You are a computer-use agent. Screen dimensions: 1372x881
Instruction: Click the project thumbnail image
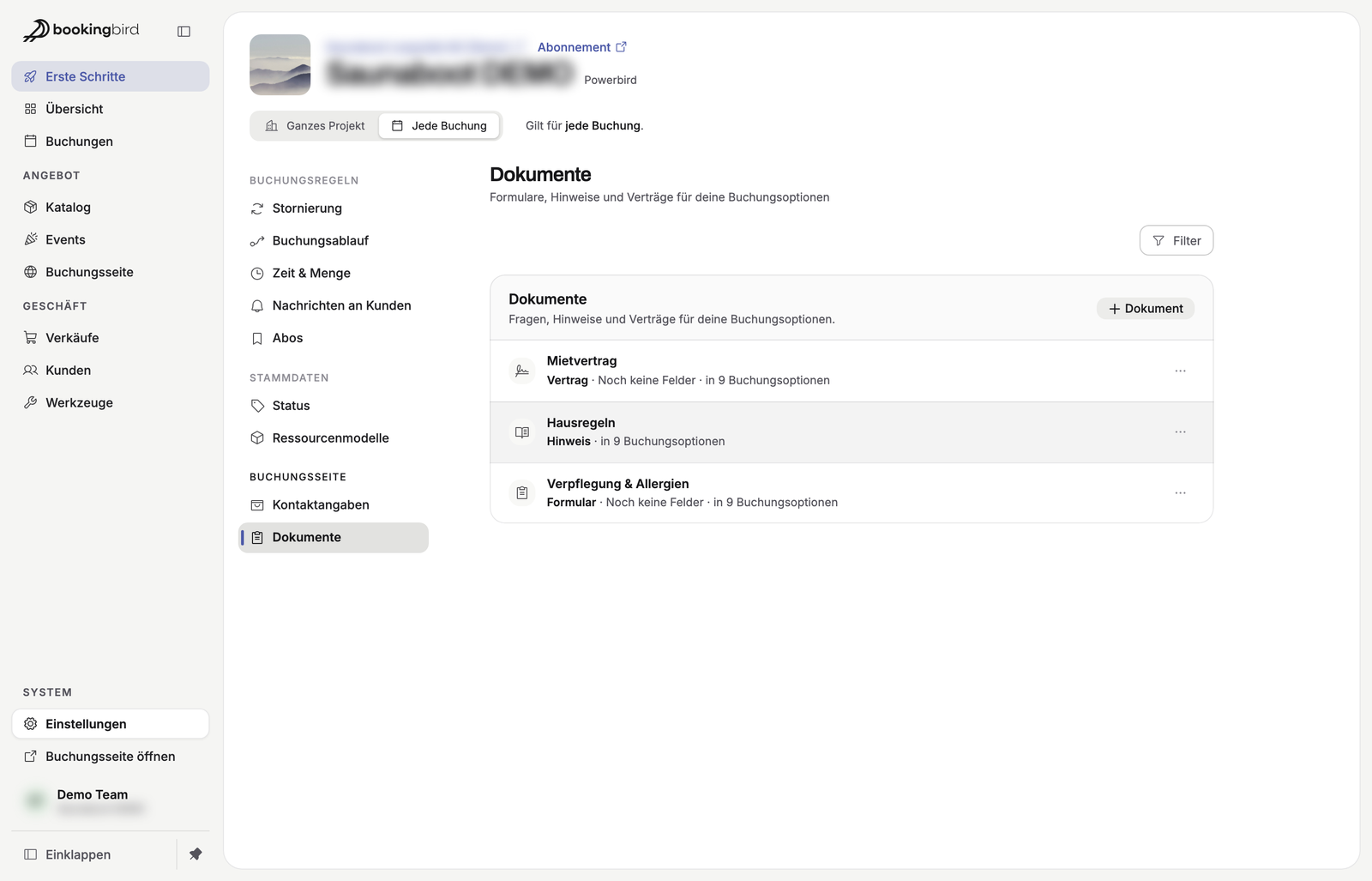point(280,64)
